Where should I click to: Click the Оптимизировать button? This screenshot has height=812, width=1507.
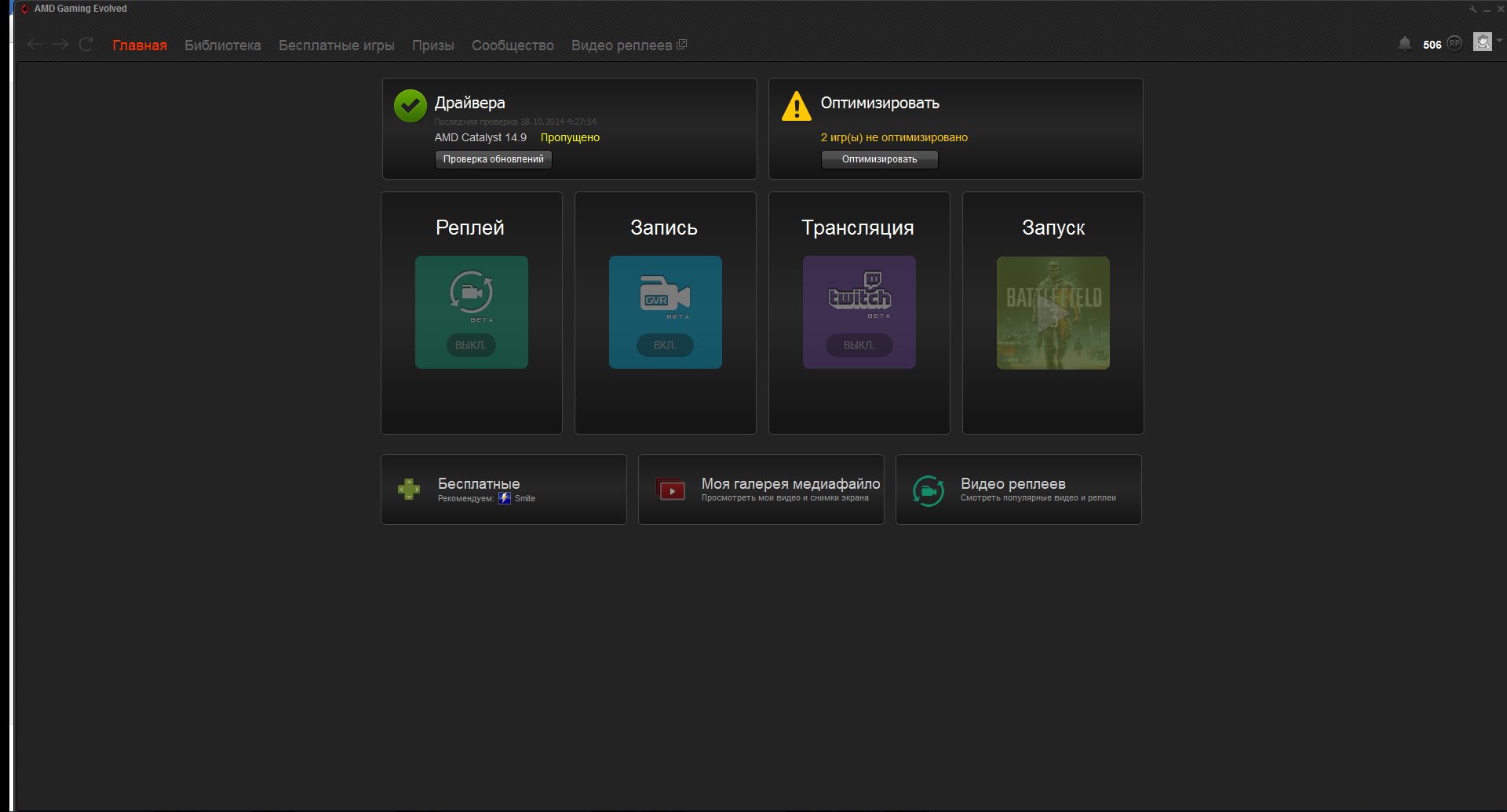point(880,159)
